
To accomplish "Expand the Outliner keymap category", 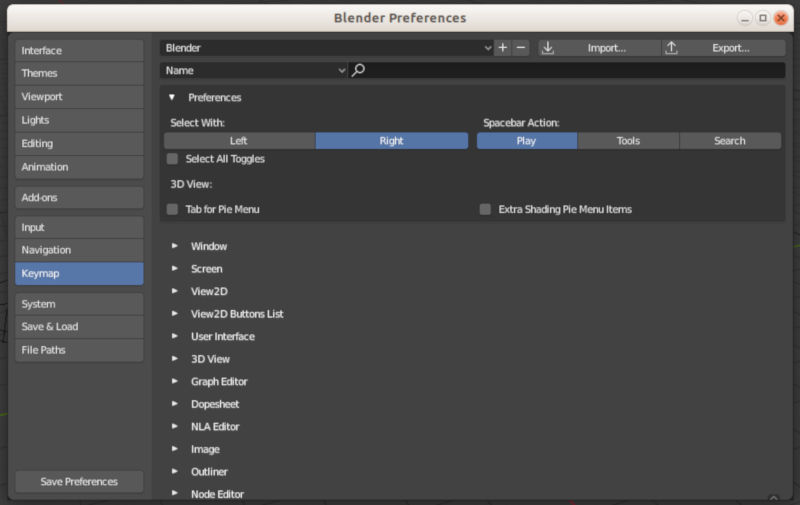I will point(174,471).
